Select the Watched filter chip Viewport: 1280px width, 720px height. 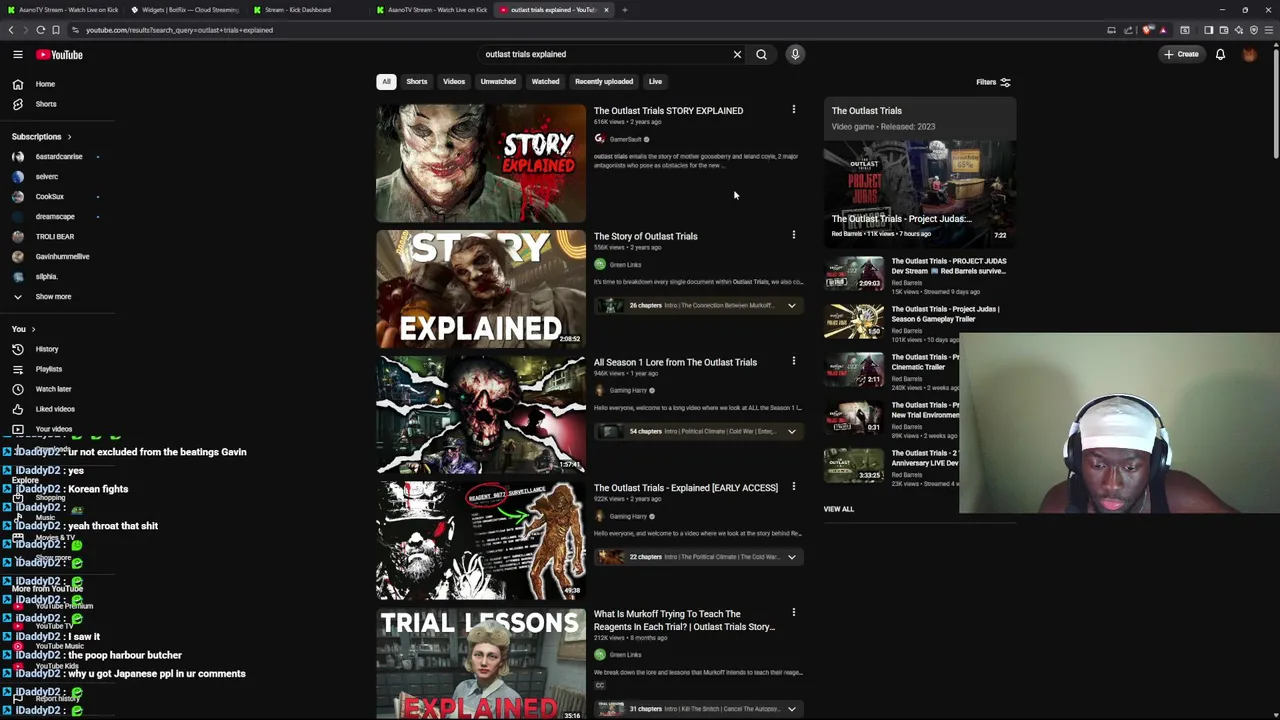545,82
